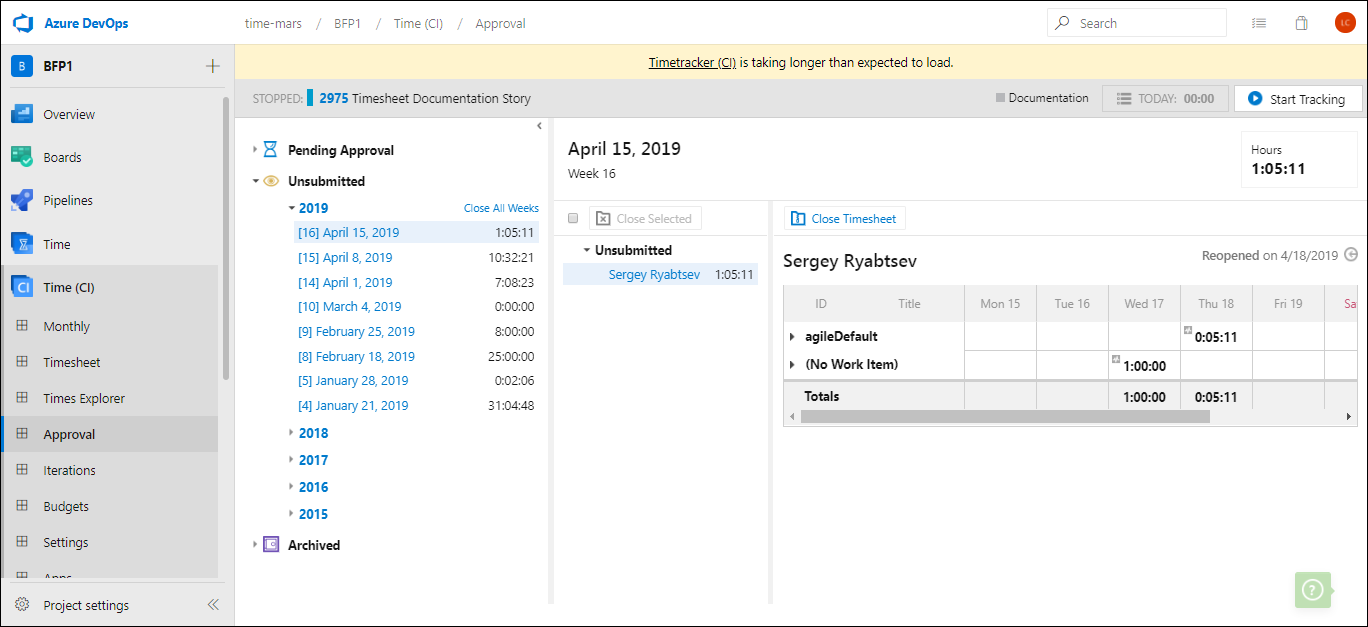Click work item 2975 link
Viewport: 1368px width, 627px height.
(334, 98)
